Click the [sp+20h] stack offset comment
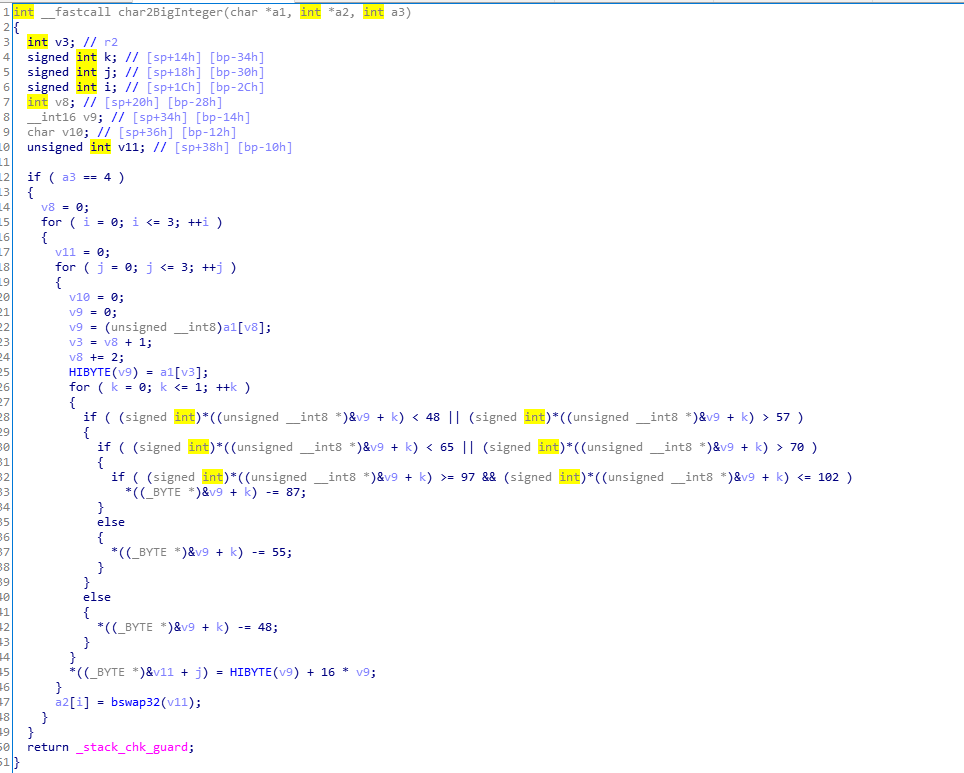The image size is (964, 773). coord(132,102)
